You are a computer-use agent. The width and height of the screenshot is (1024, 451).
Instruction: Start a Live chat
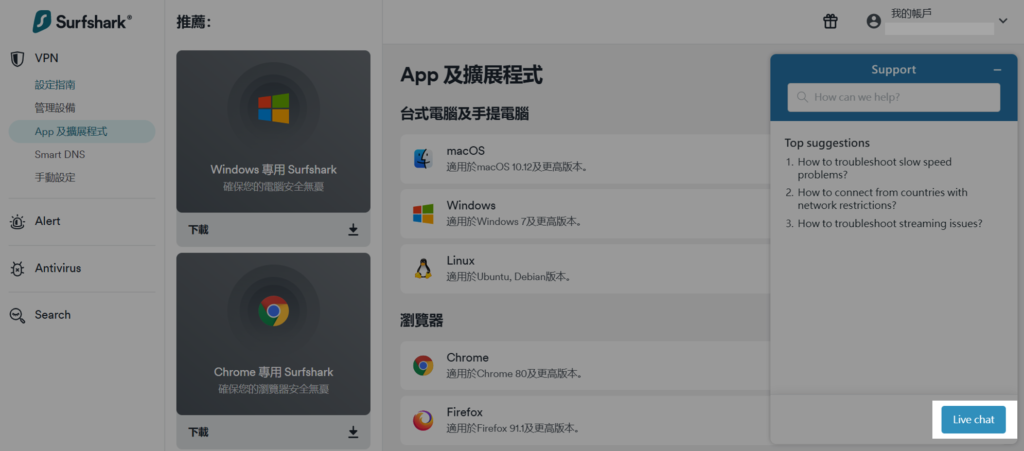pos(973,420)
